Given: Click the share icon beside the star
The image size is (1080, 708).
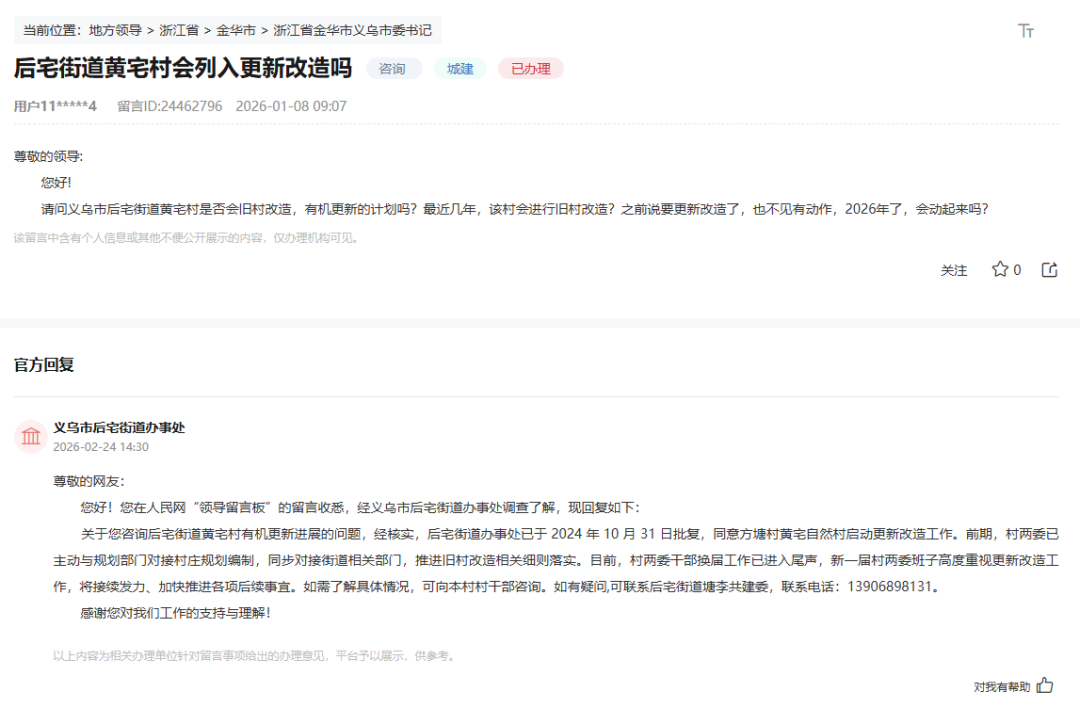Looking at the screenshot, I should (1049, 270).
